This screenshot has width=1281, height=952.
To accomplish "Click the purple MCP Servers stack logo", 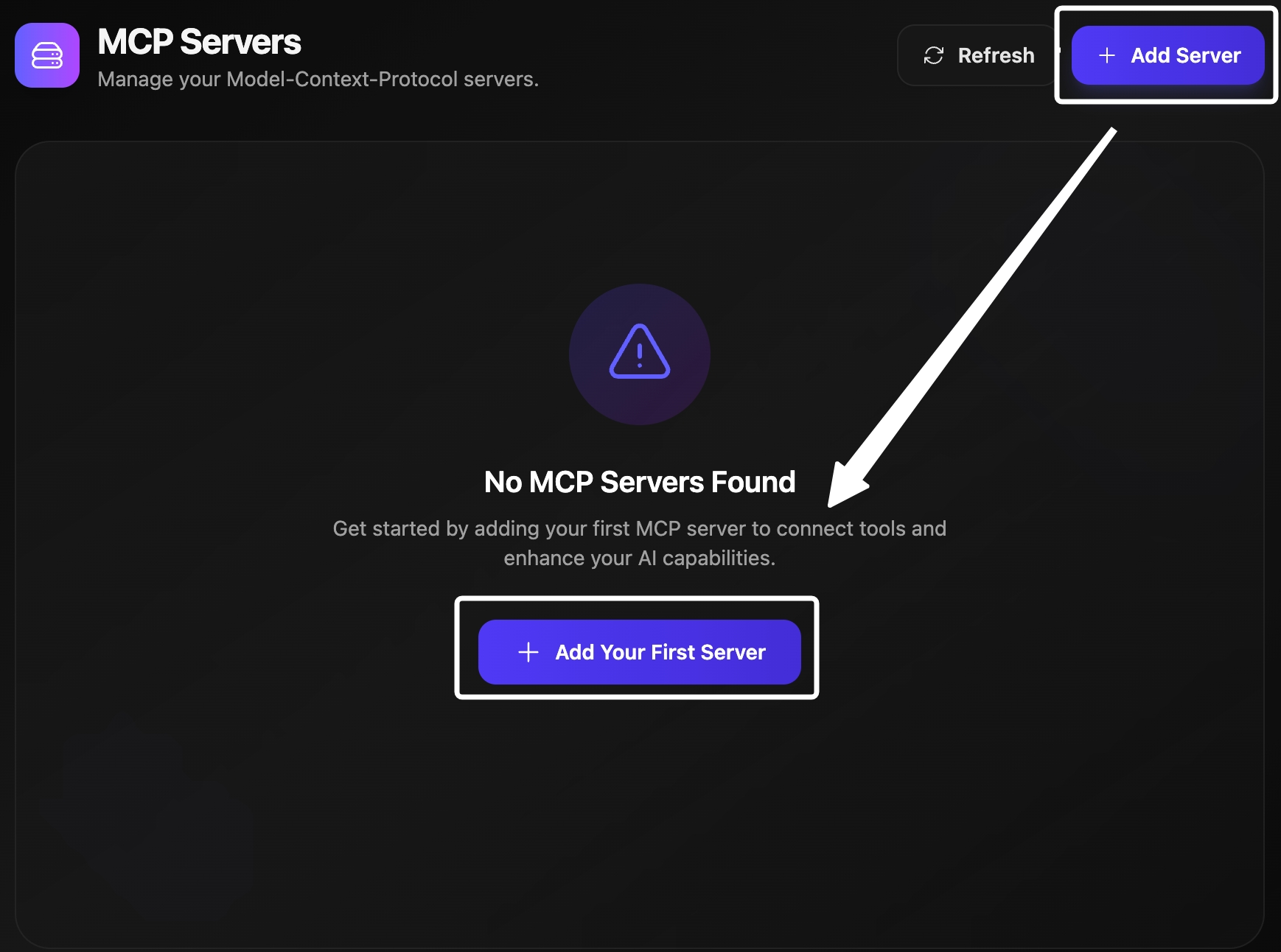I will [47, 55].
